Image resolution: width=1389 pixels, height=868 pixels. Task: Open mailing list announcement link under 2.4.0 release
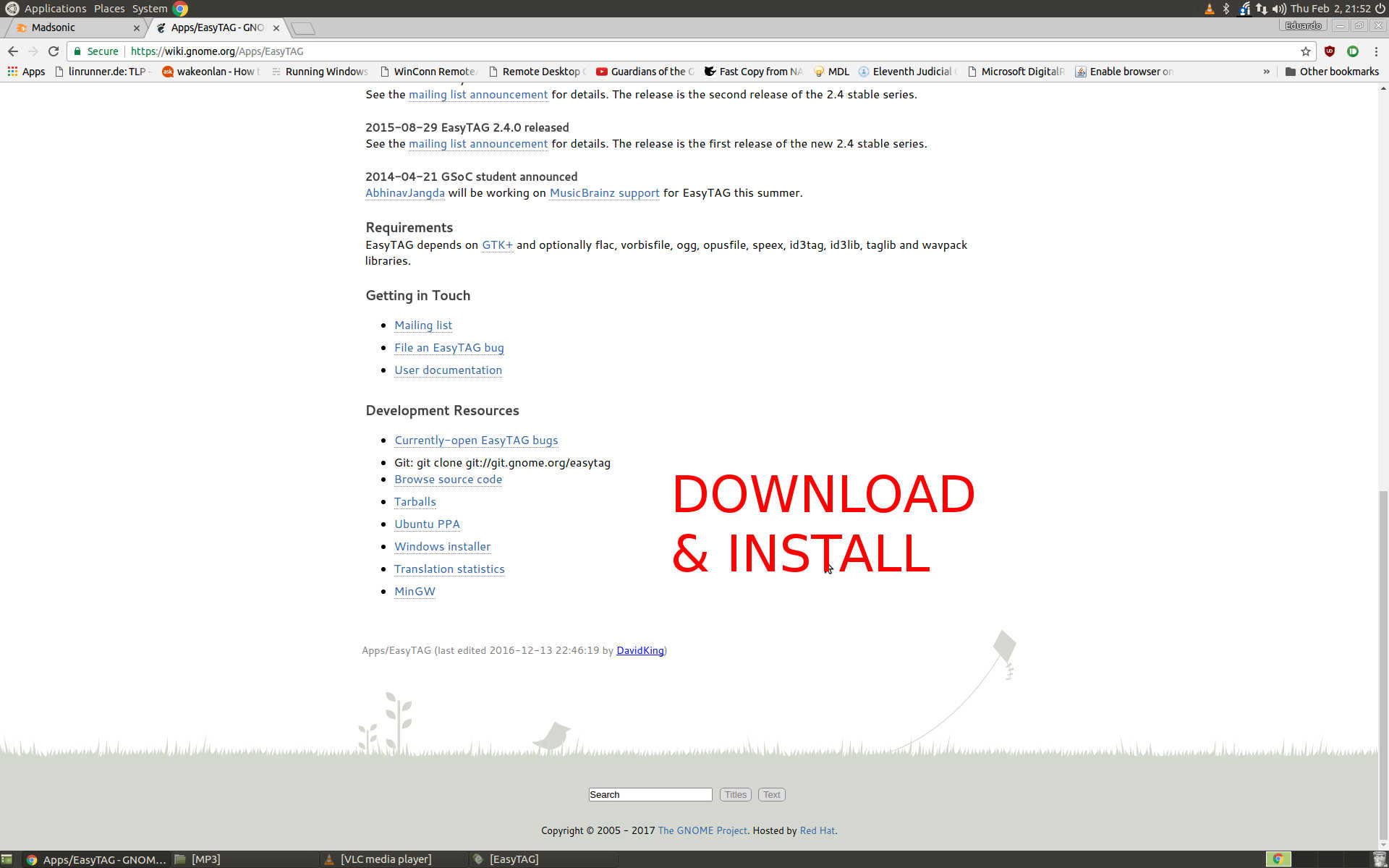point(478,144)
